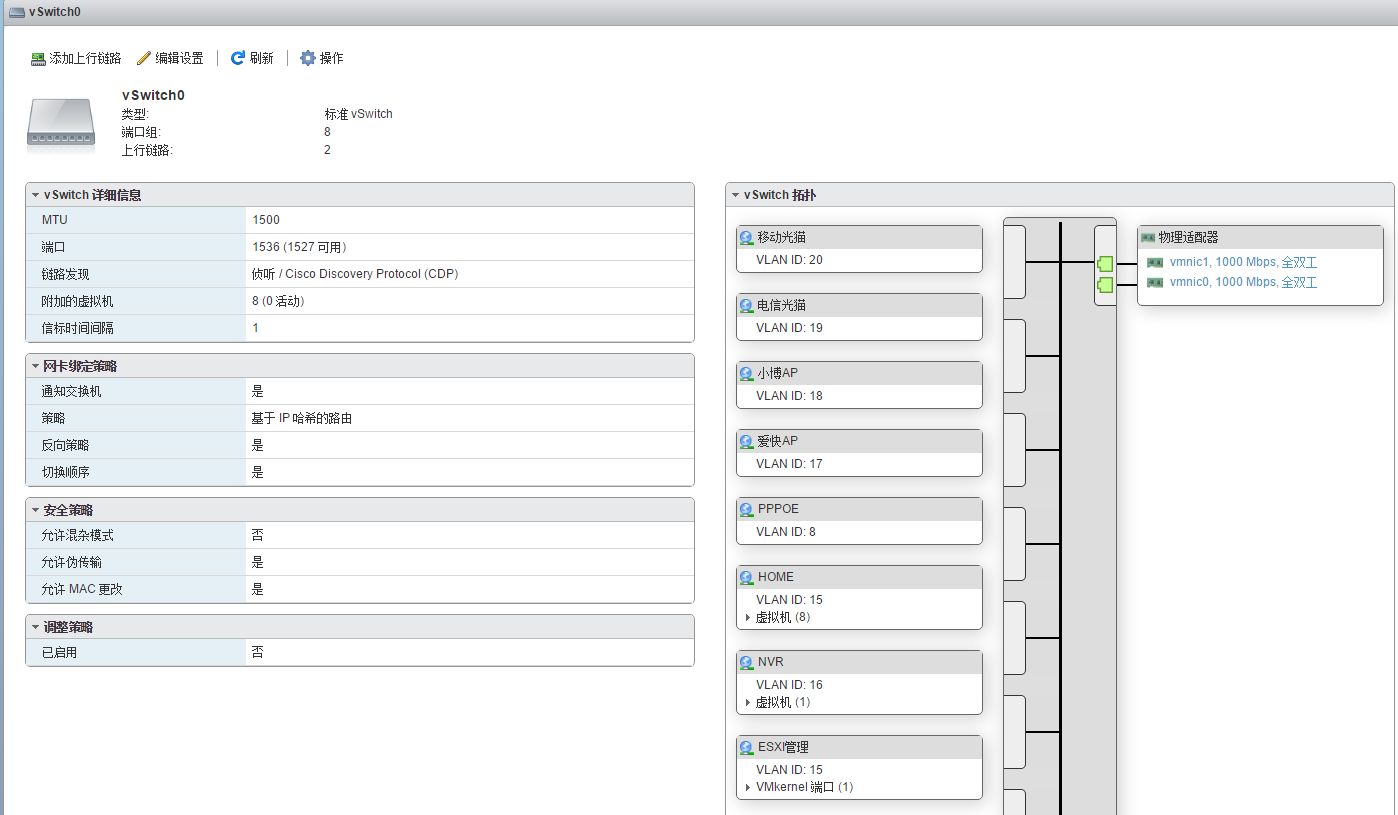Select the 电信光猫 port group box
This screenshot has height=815, width=1398.
(x=858, y=316)
